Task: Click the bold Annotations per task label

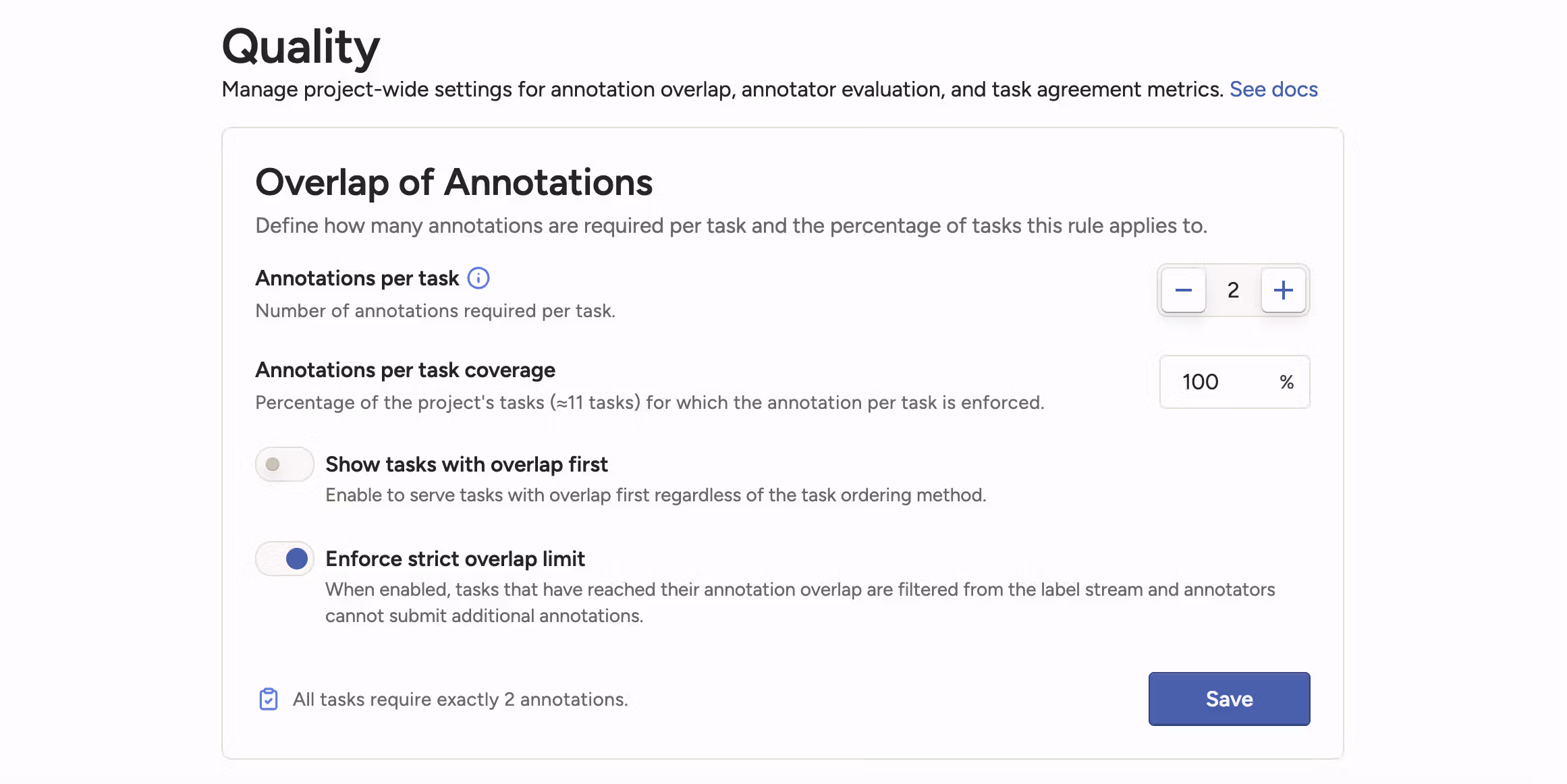Action: [x=357, y=278]
